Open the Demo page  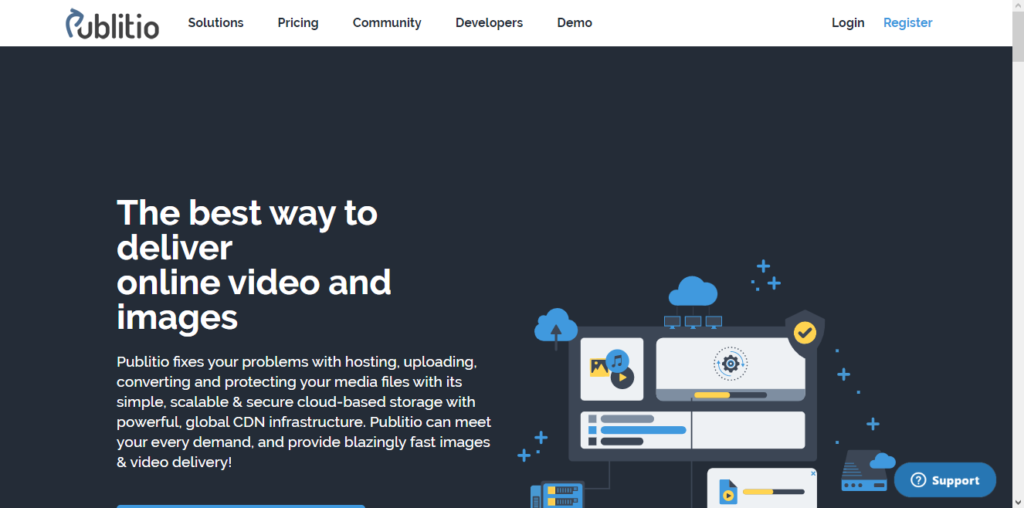click(575, 23)
